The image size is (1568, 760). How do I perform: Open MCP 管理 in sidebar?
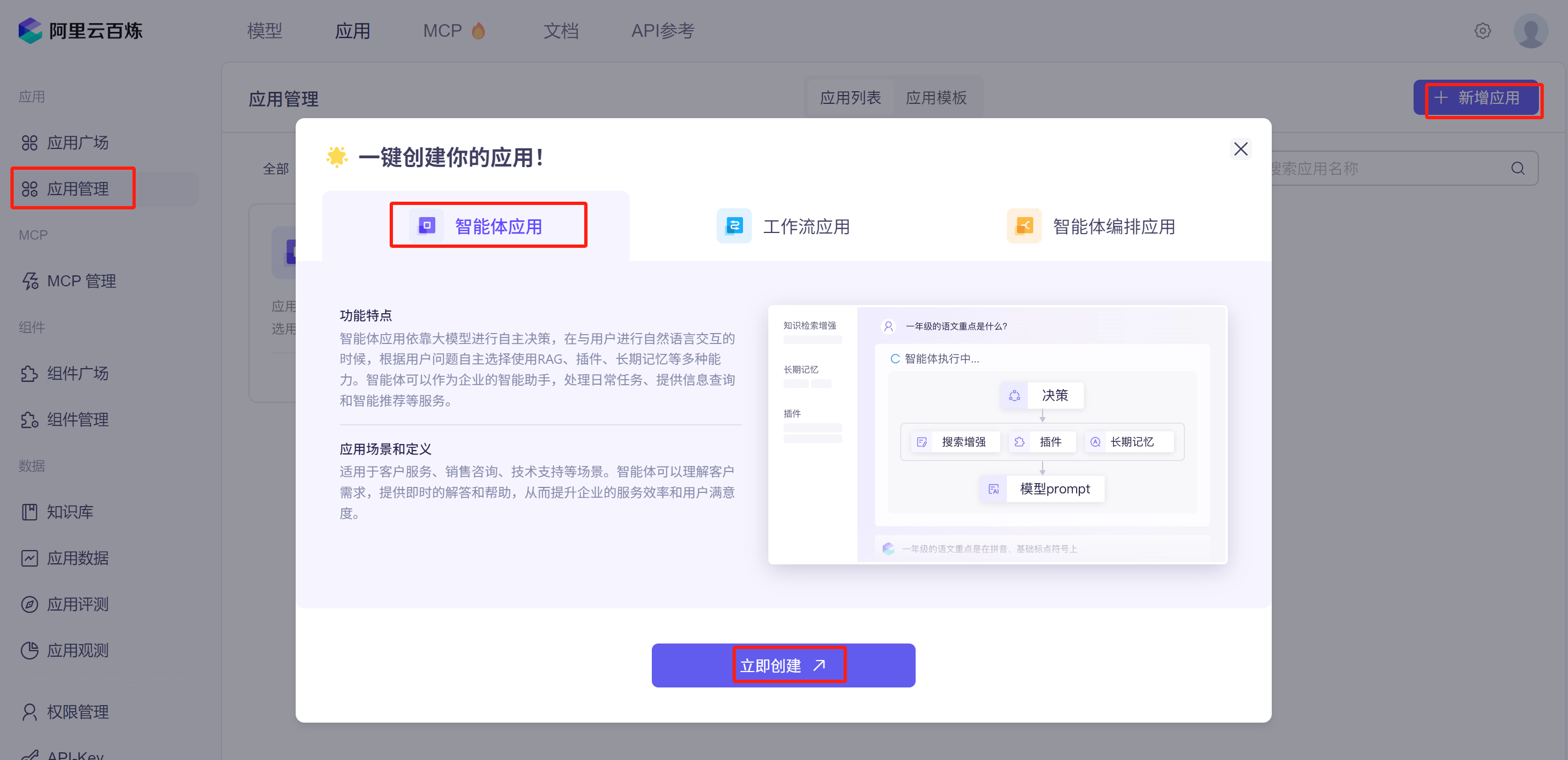tap(81, 281)
